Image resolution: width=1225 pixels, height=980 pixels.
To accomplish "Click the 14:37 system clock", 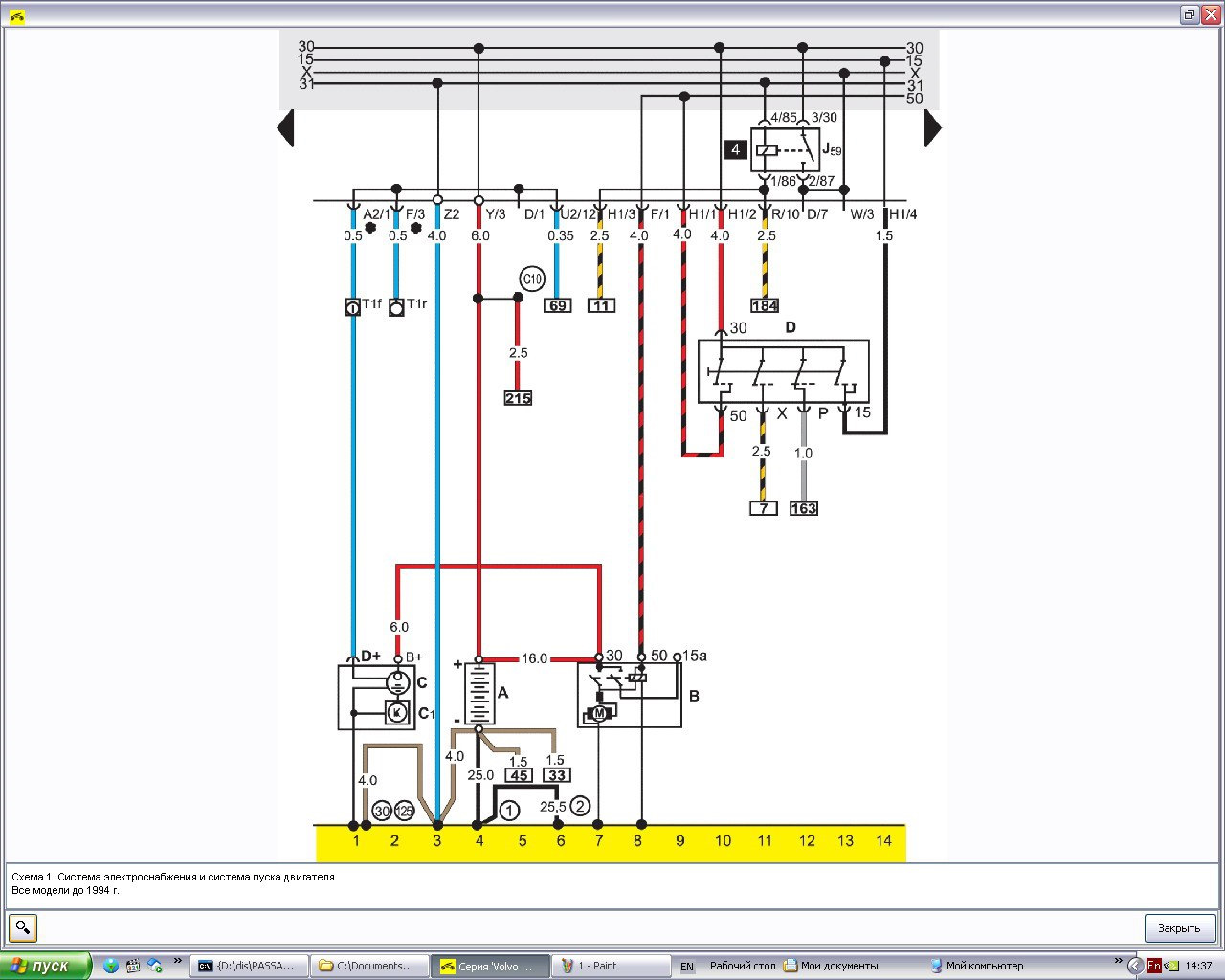I will coord(1198,966).
